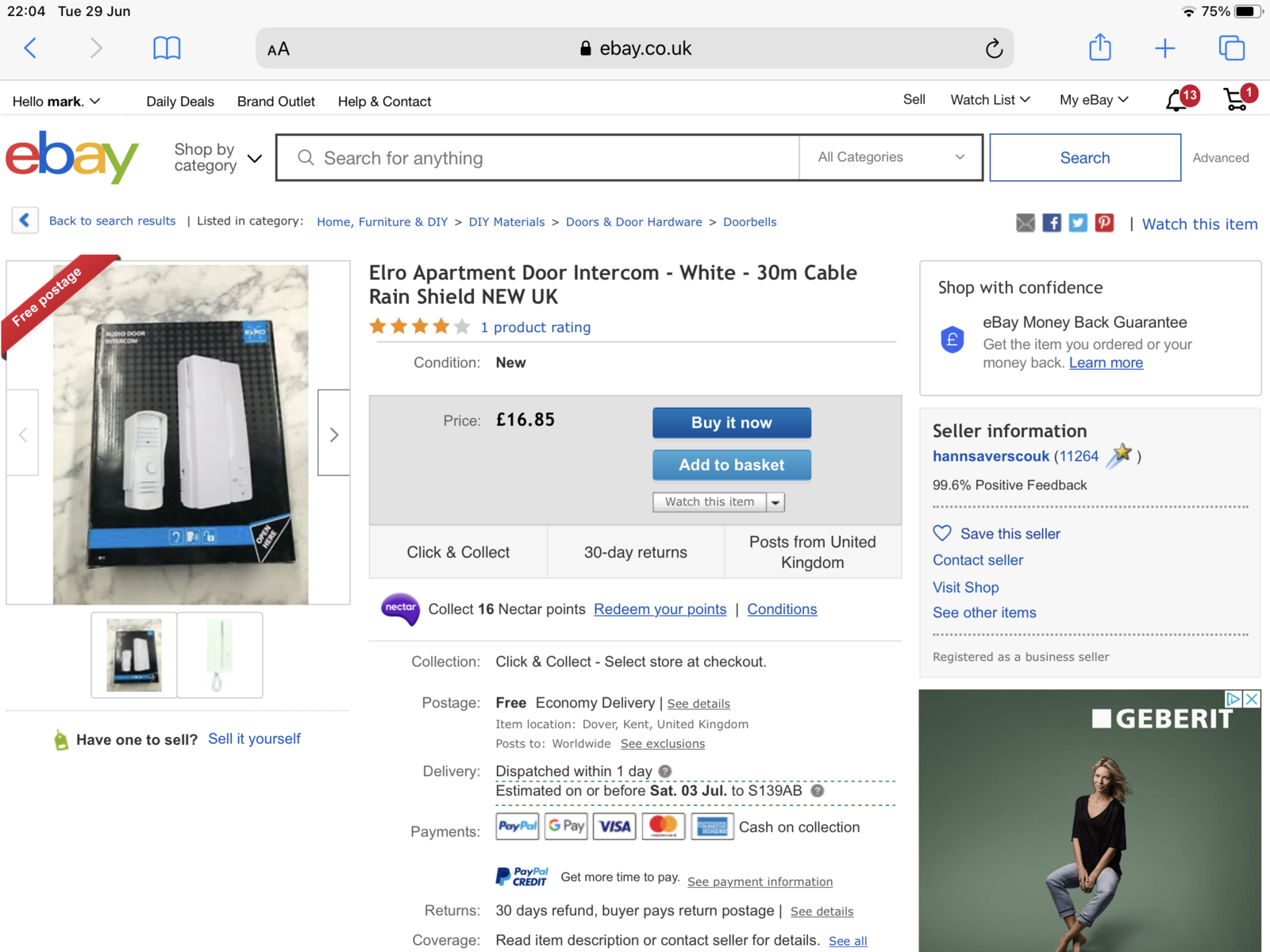Save this seller with heart icon

(x=942, y=533)
